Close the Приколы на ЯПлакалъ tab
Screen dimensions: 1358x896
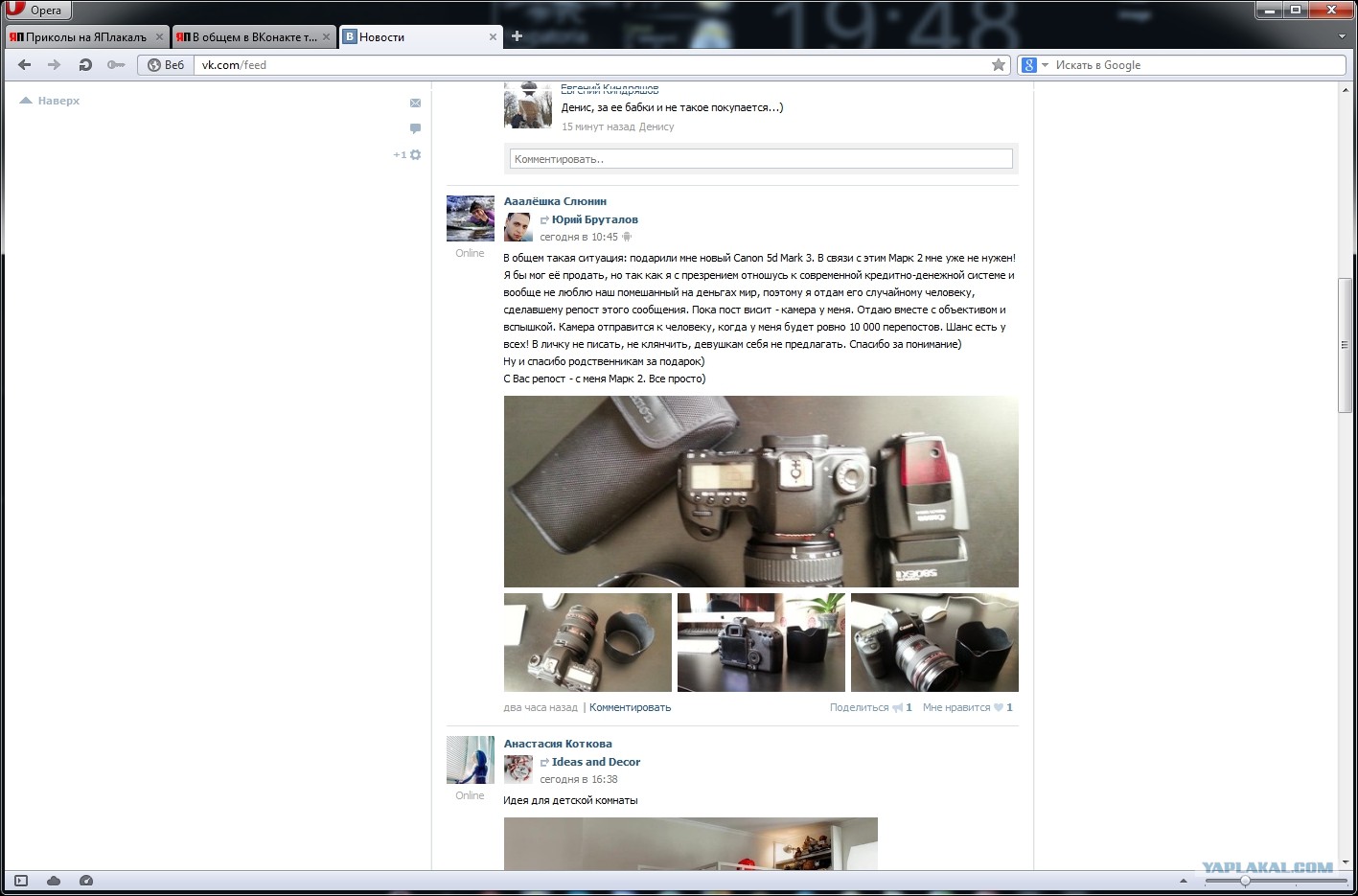(159, 37)
